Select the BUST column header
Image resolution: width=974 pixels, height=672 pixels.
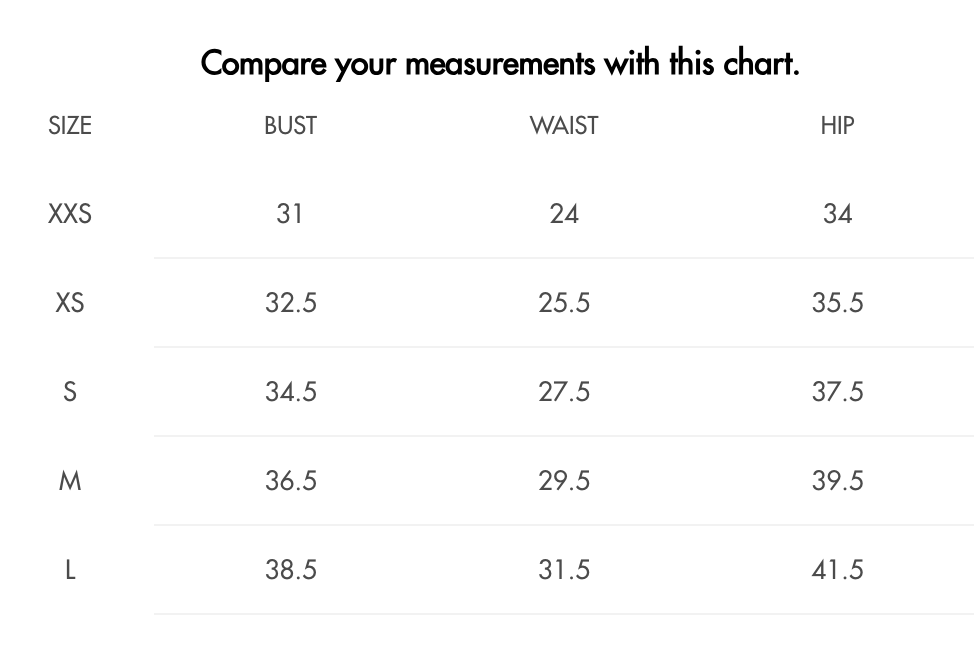[290, 126]
